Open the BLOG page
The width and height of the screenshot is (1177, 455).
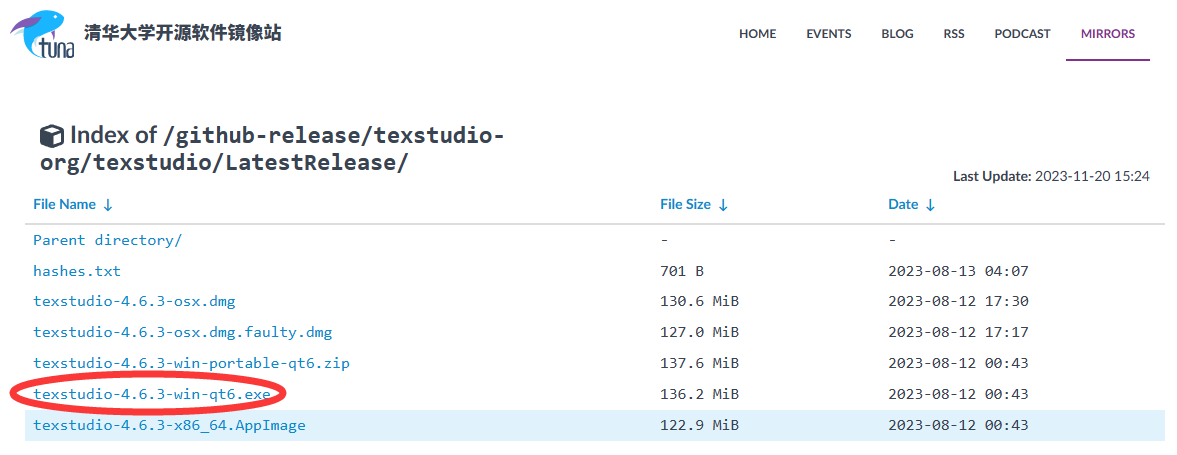click(897, 34)
